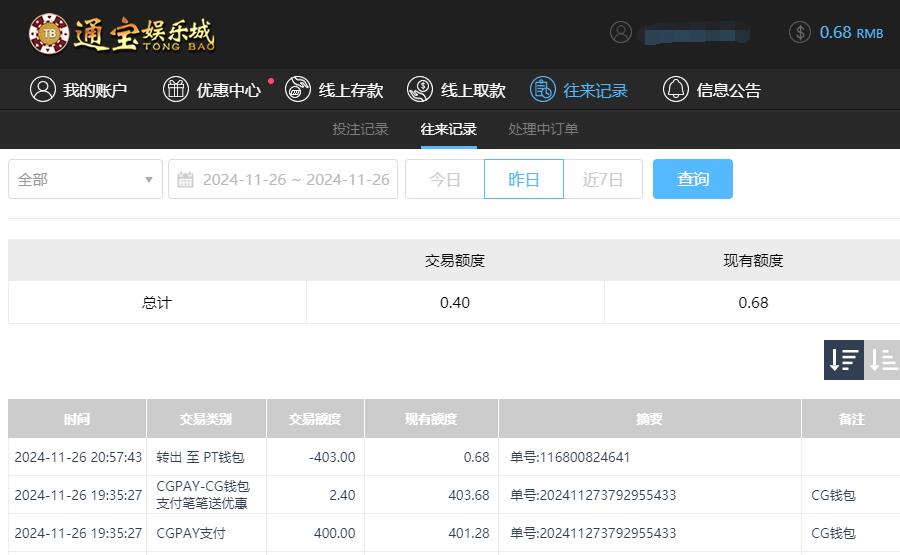Viewport: 900px width, 555px height.
Task: Open the date range picker
Action: [295, 180]
